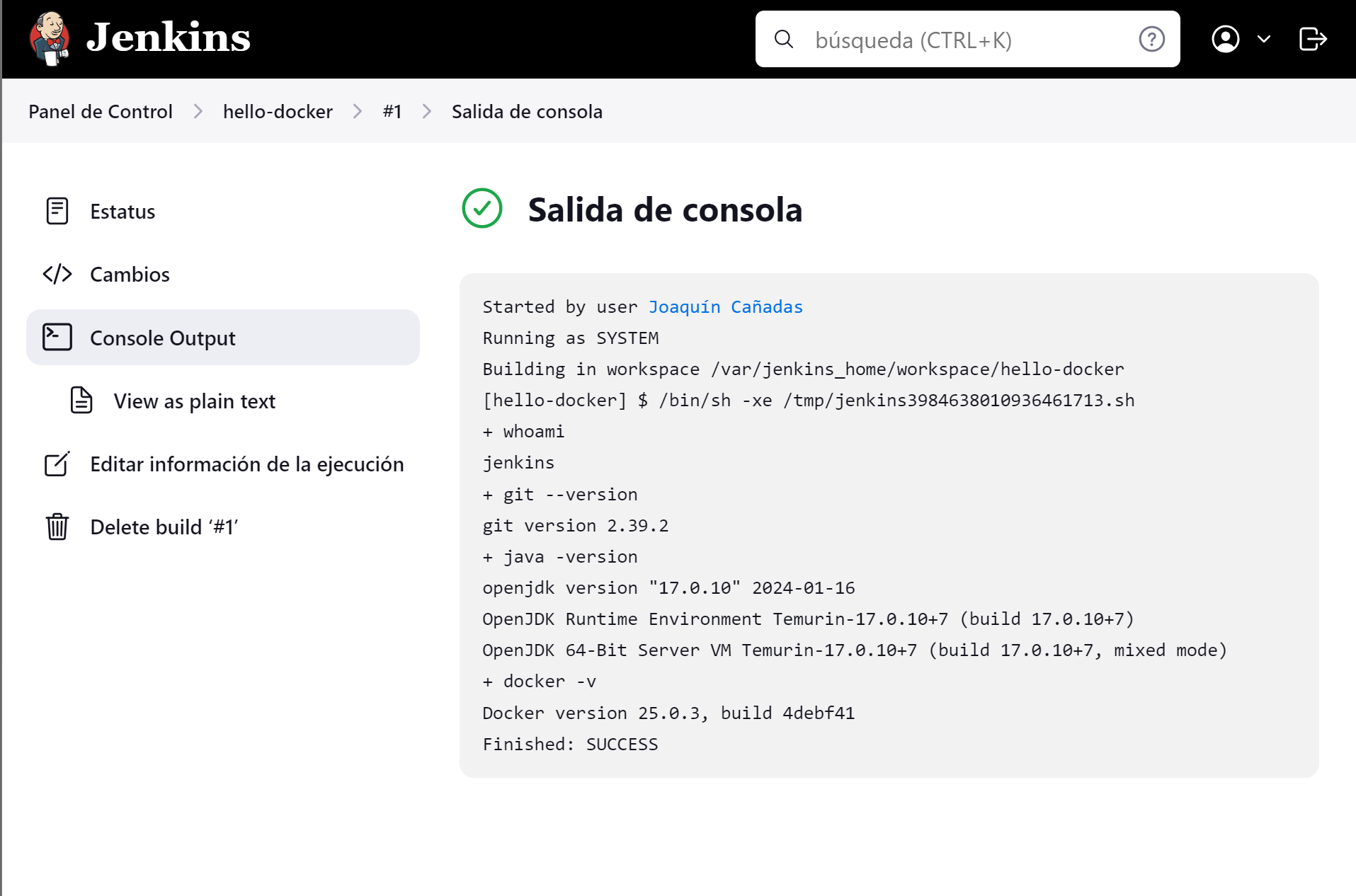Viewport: 1356px width, 896px height.
Task: Click the edit pencil icon beside Editar información
Action: (57, 464)
